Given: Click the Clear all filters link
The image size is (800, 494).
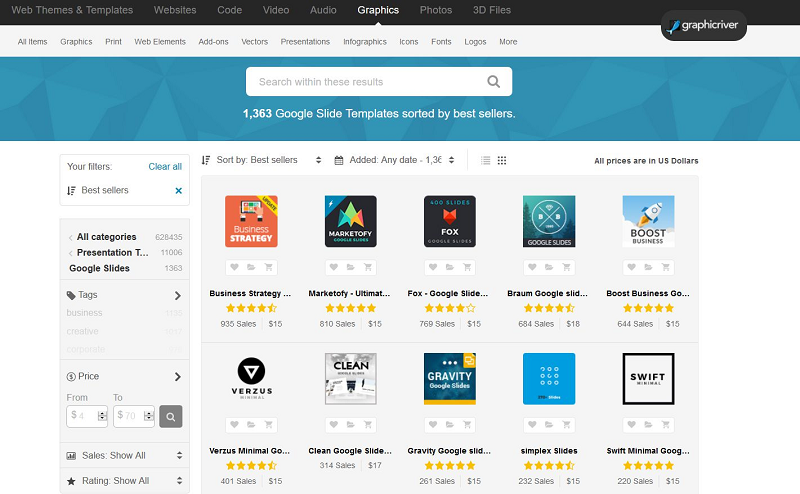Looking at the screenshot, I should pos(165,166).
